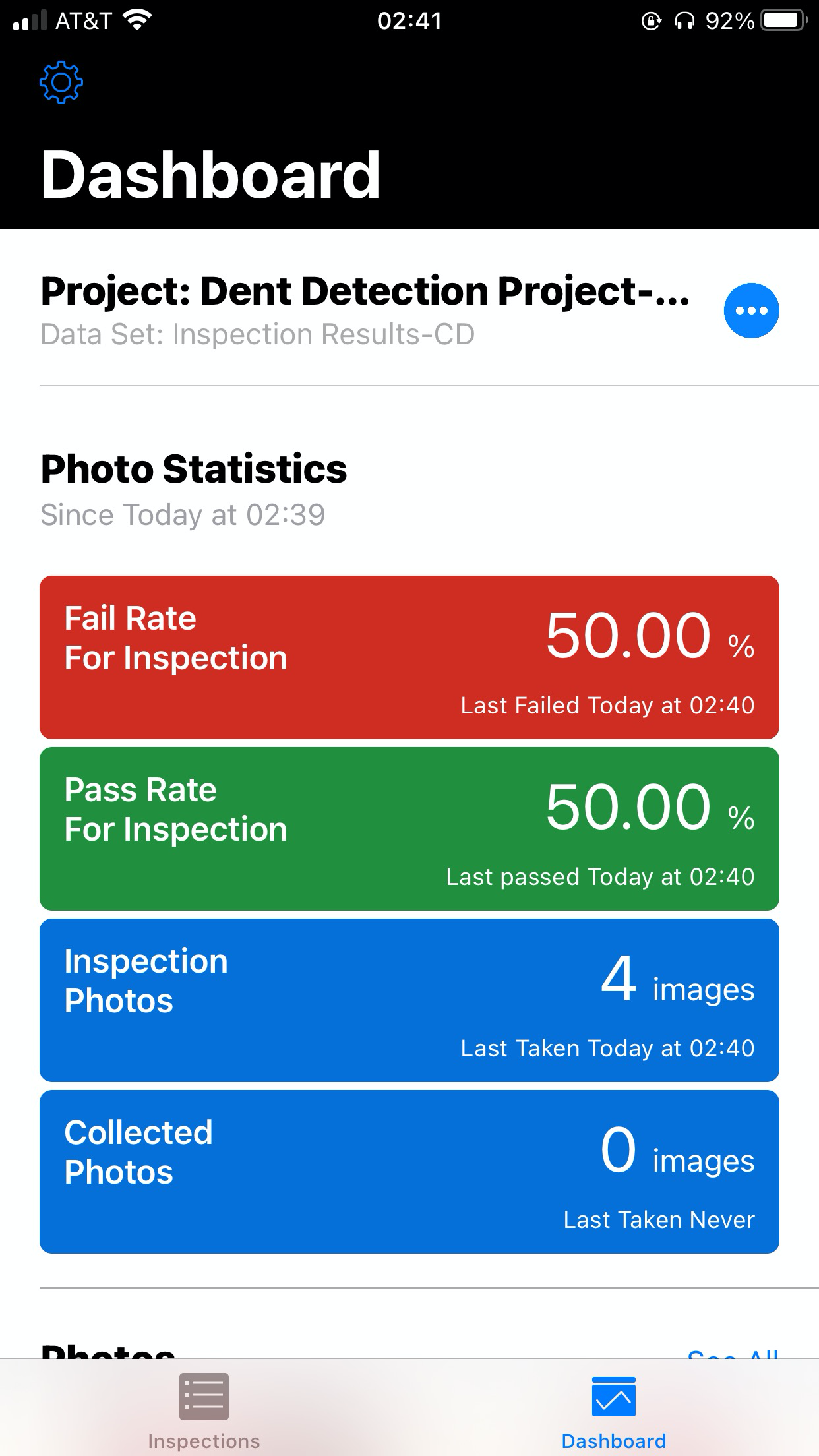Tap the Data Set Inspection Results-CD text
Image resolution: width=819 pixels, height=1456 pixels.
[258, 334]
